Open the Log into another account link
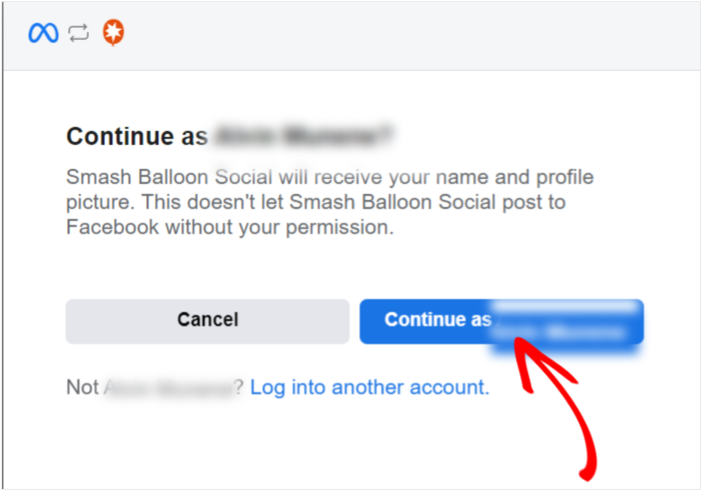This screenshot has height=490, width=701. tap(369, 387)
